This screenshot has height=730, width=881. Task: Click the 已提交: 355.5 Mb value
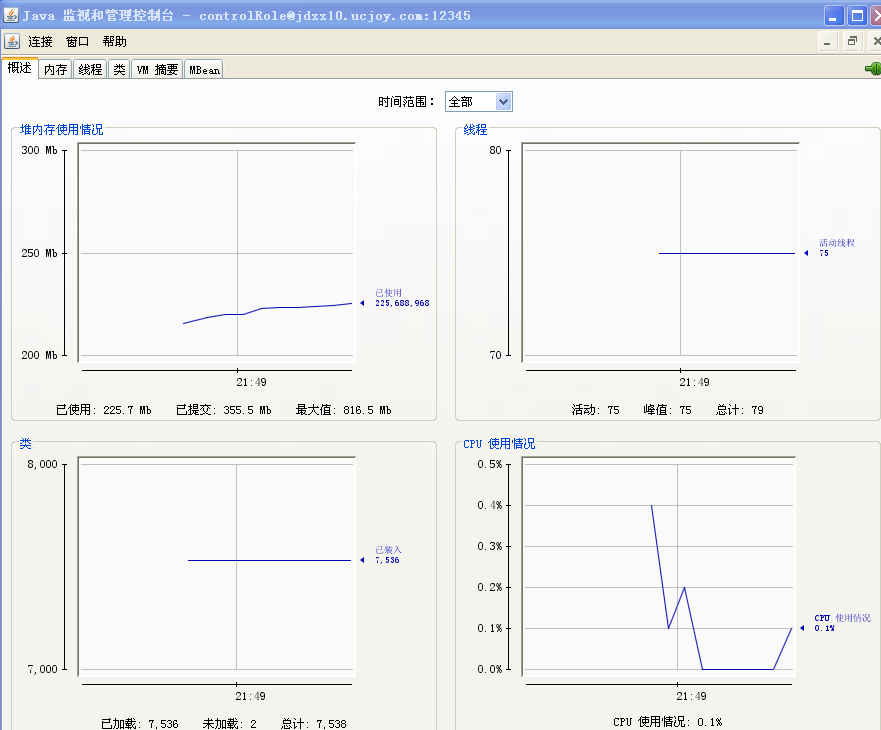click(x=224, y=410)
